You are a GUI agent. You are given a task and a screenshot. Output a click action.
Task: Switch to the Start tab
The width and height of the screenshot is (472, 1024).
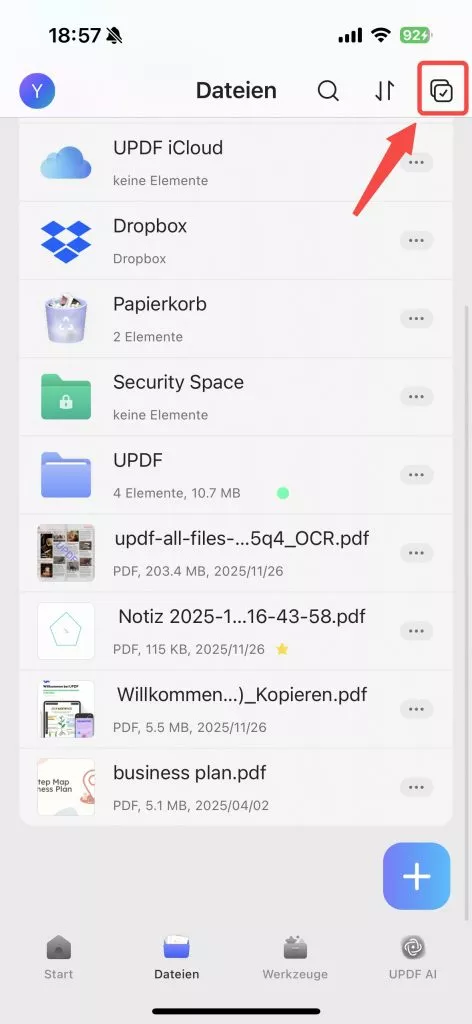[x=59, y=957]
